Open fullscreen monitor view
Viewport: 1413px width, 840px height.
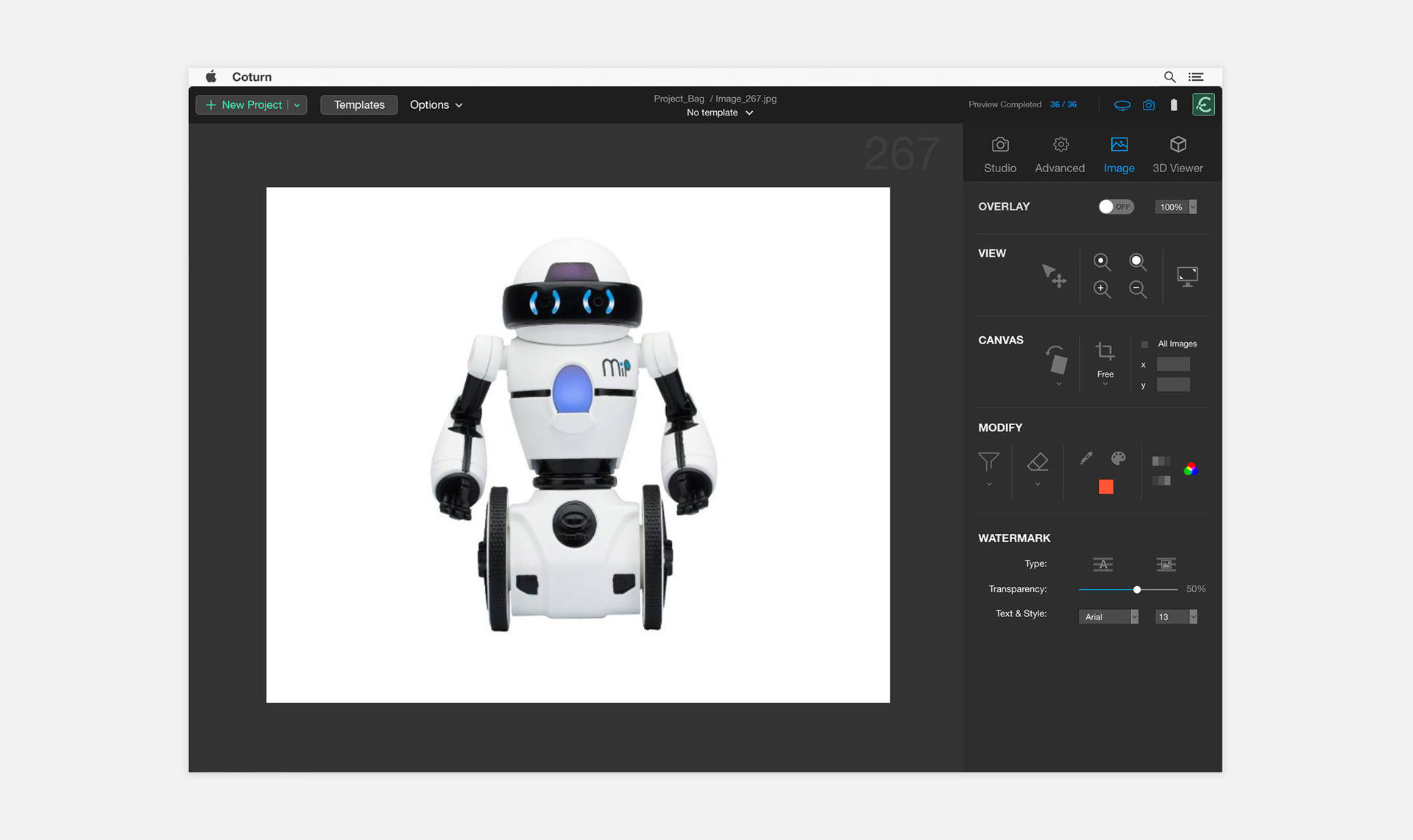(x=1187, y=277)
